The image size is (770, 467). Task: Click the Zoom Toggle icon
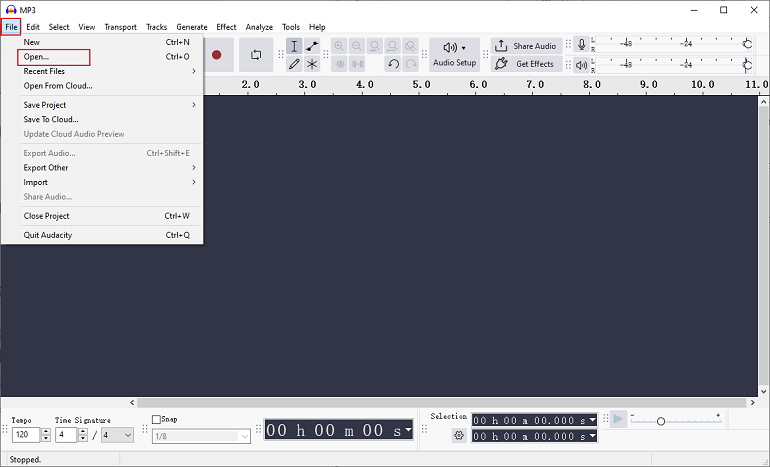(410, 47)
